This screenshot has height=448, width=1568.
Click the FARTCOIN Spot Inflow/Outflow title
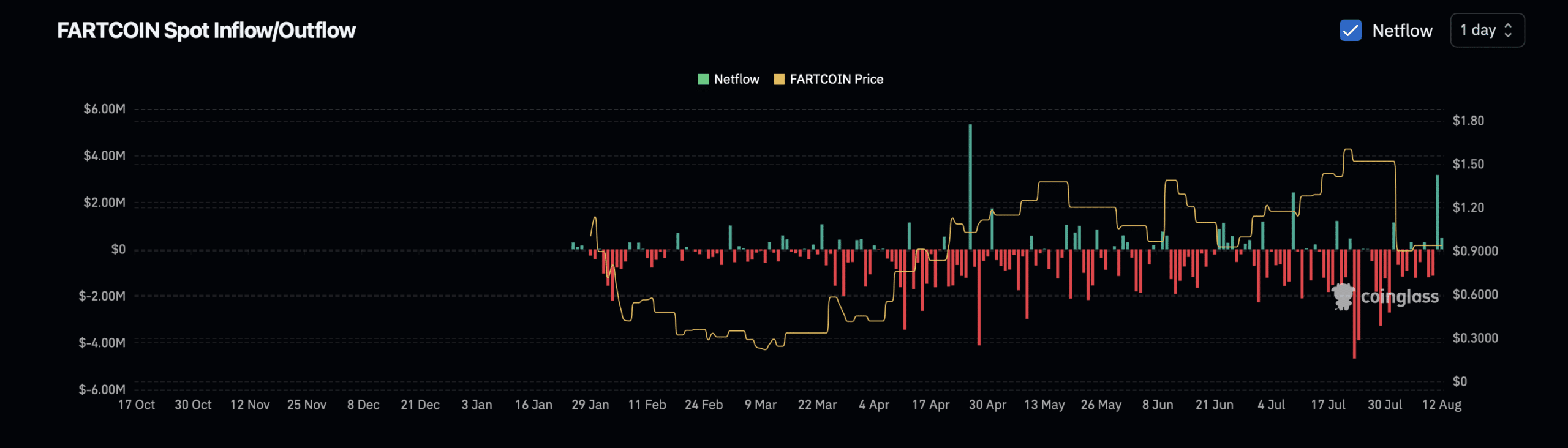206,31
